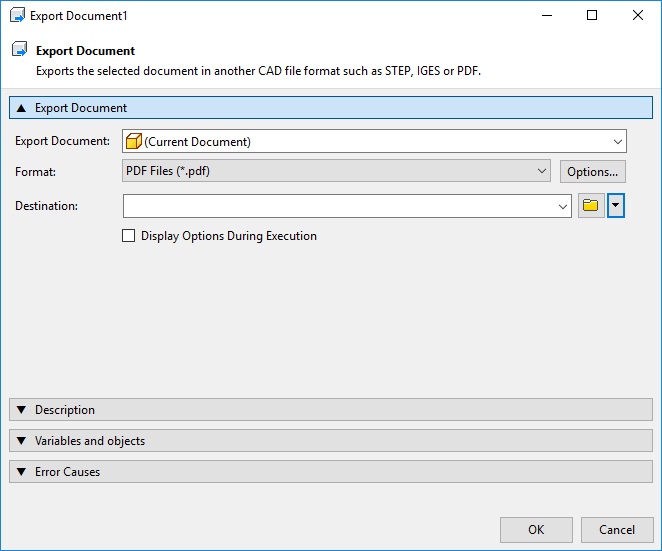Click the Export Document header icon
662x551 pixels.
pos(18,50)
